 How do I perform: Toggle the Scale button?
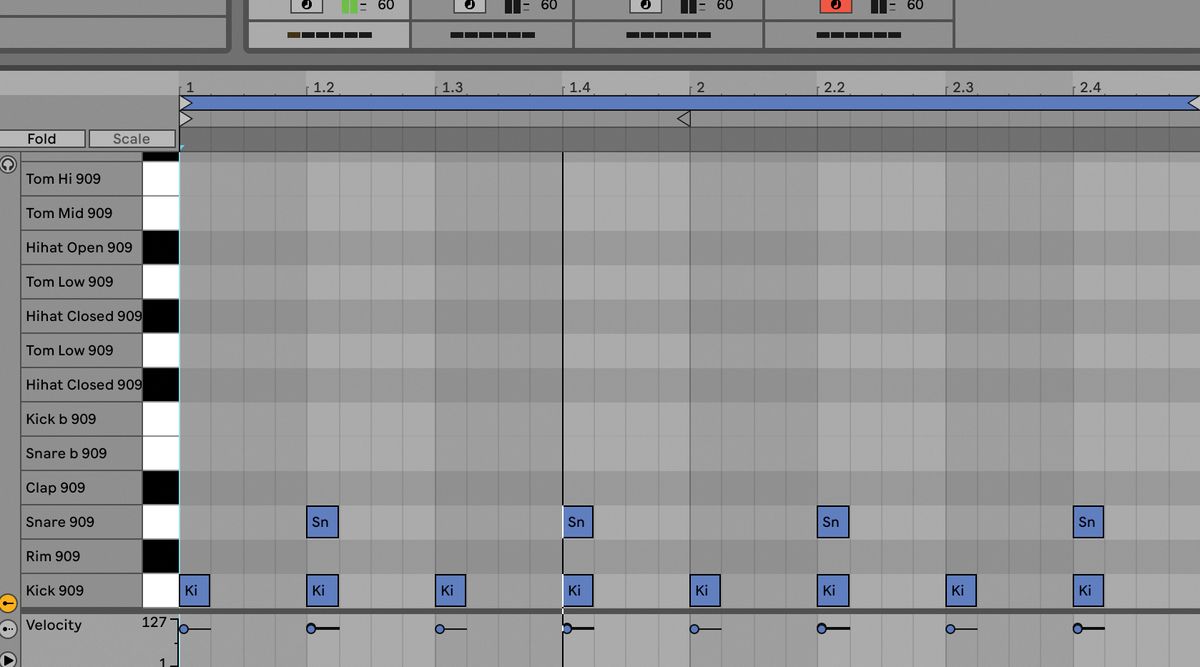(131, 138)
